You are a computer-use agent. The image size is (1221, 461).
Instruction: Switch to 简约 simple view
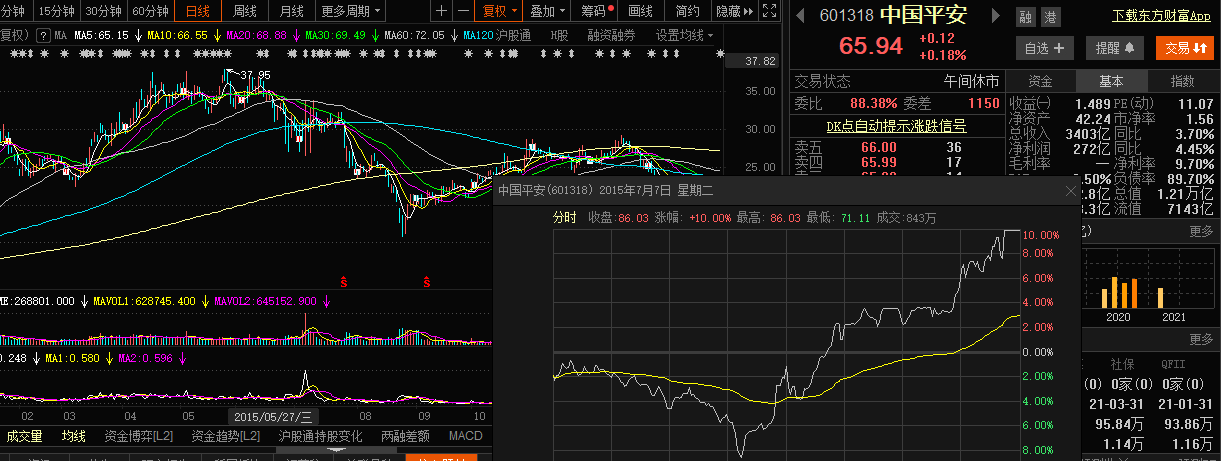(687, 11)
